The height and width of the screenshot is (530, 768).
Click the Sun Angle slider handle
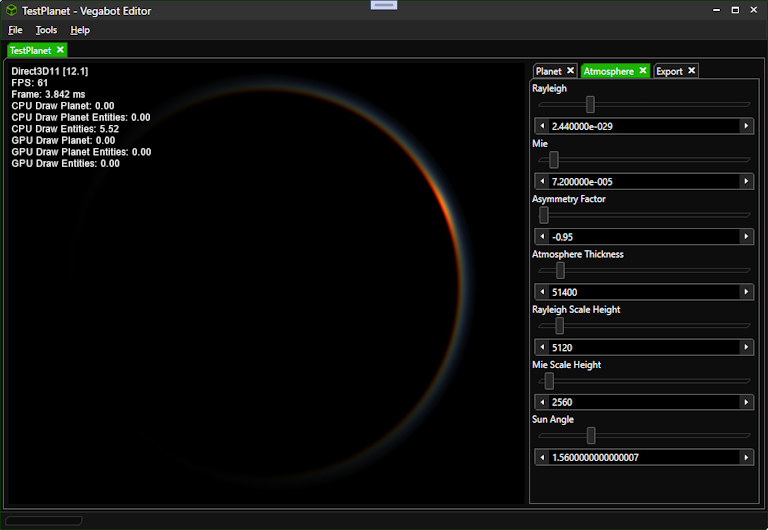(x=591, y=435)
